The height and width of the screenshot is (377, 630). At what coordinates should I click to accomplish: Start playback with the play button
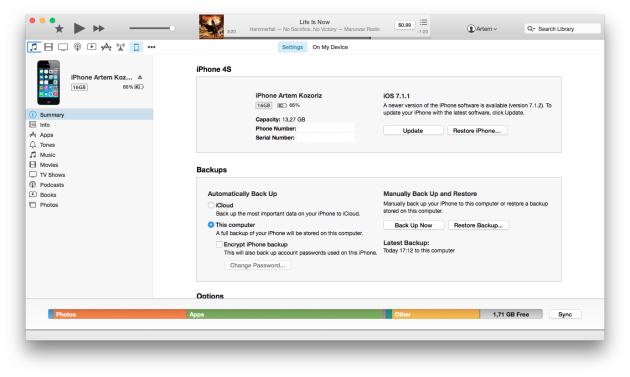coord(79,28)
